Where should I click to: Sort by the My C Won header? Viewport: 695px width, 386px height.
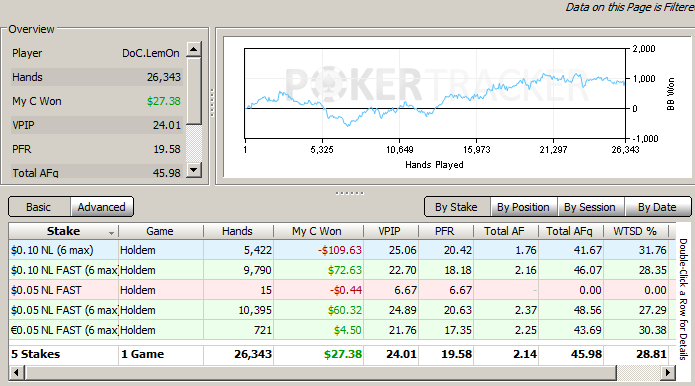pos(318,231)
